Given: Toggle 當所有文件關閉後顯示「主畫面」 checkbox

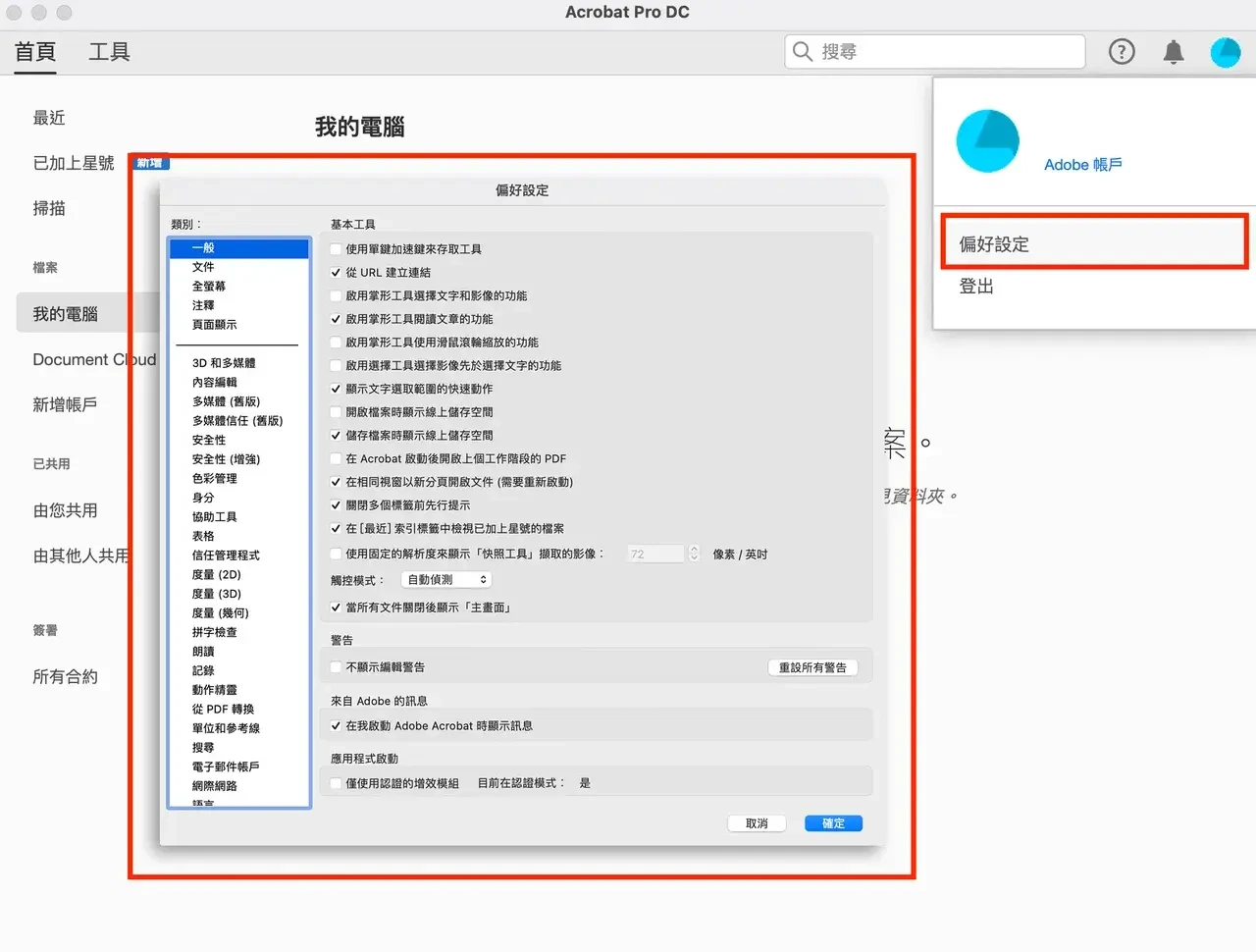Looking at the screenshot, I should tap(336, 608).
